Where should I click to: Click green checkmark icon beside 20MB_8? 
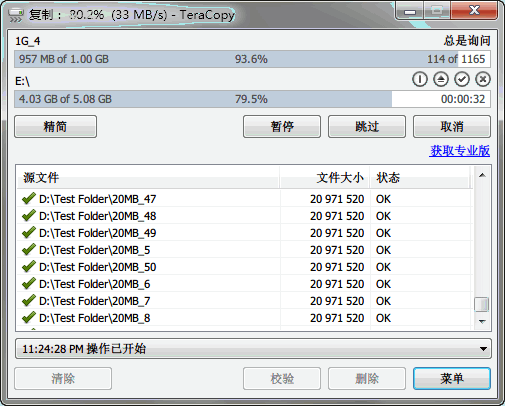pos(29,318)
